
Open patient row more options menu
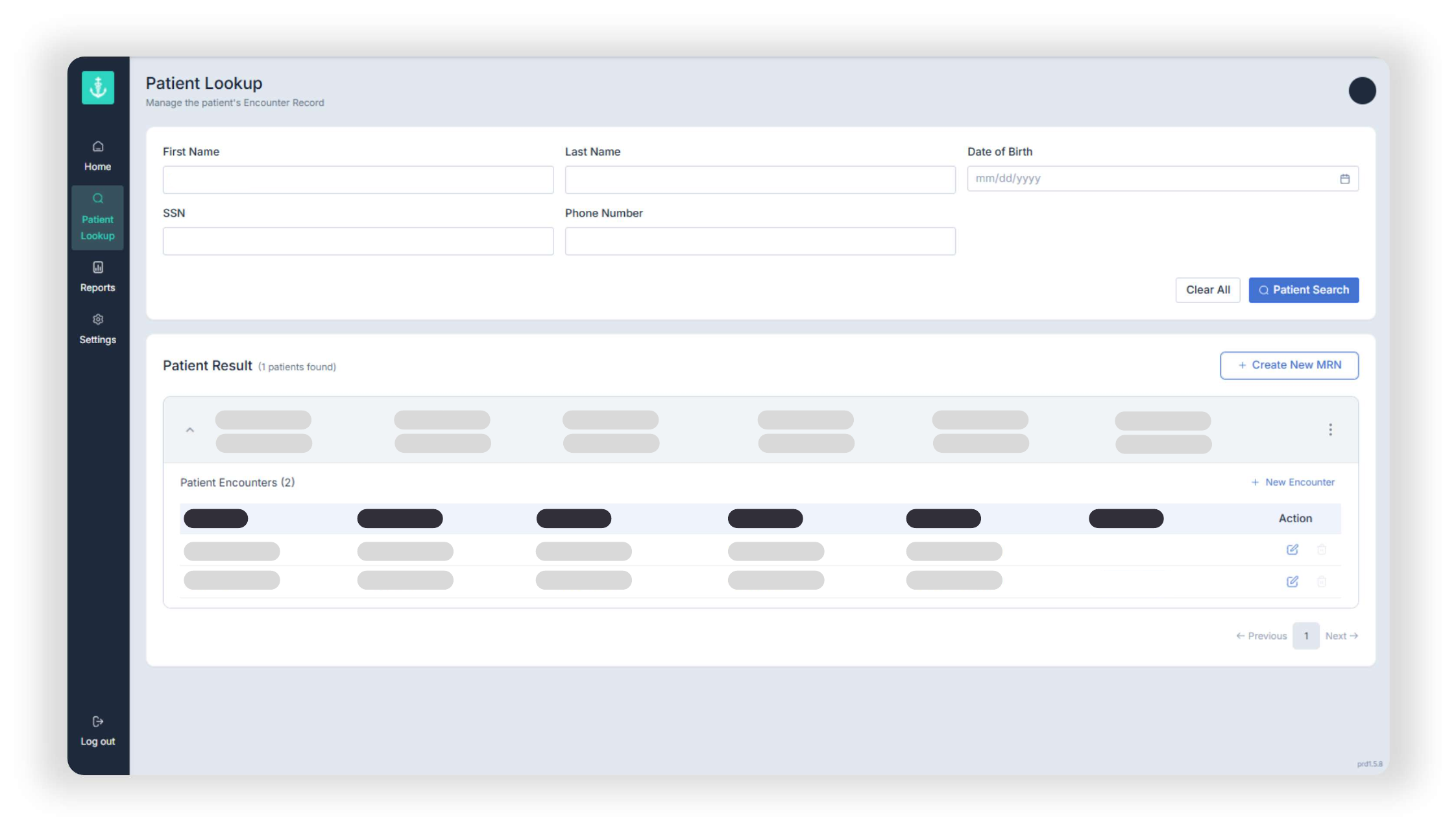point(1330,429)
